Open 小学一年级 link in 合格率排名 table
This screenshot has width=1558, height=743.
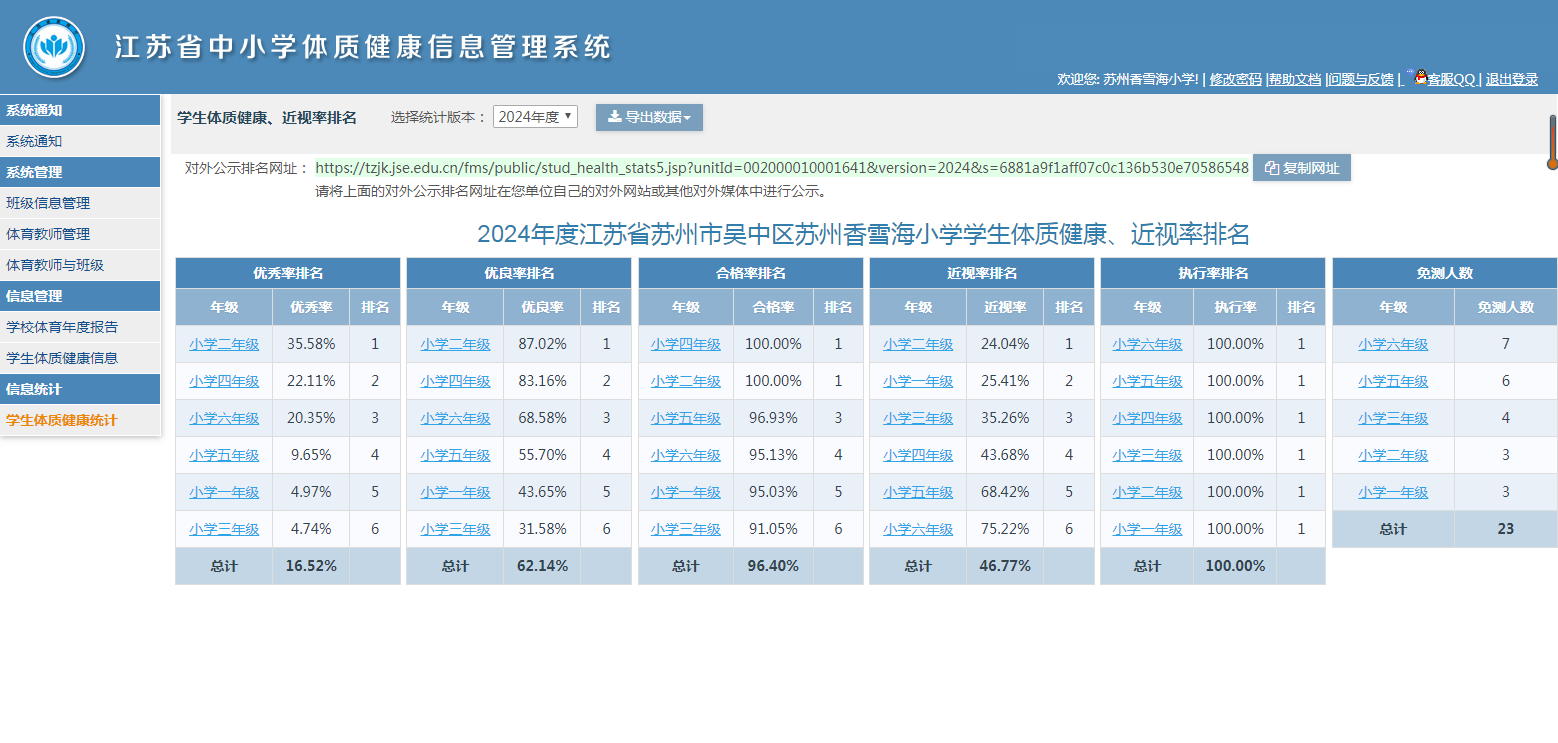(686, 492)
